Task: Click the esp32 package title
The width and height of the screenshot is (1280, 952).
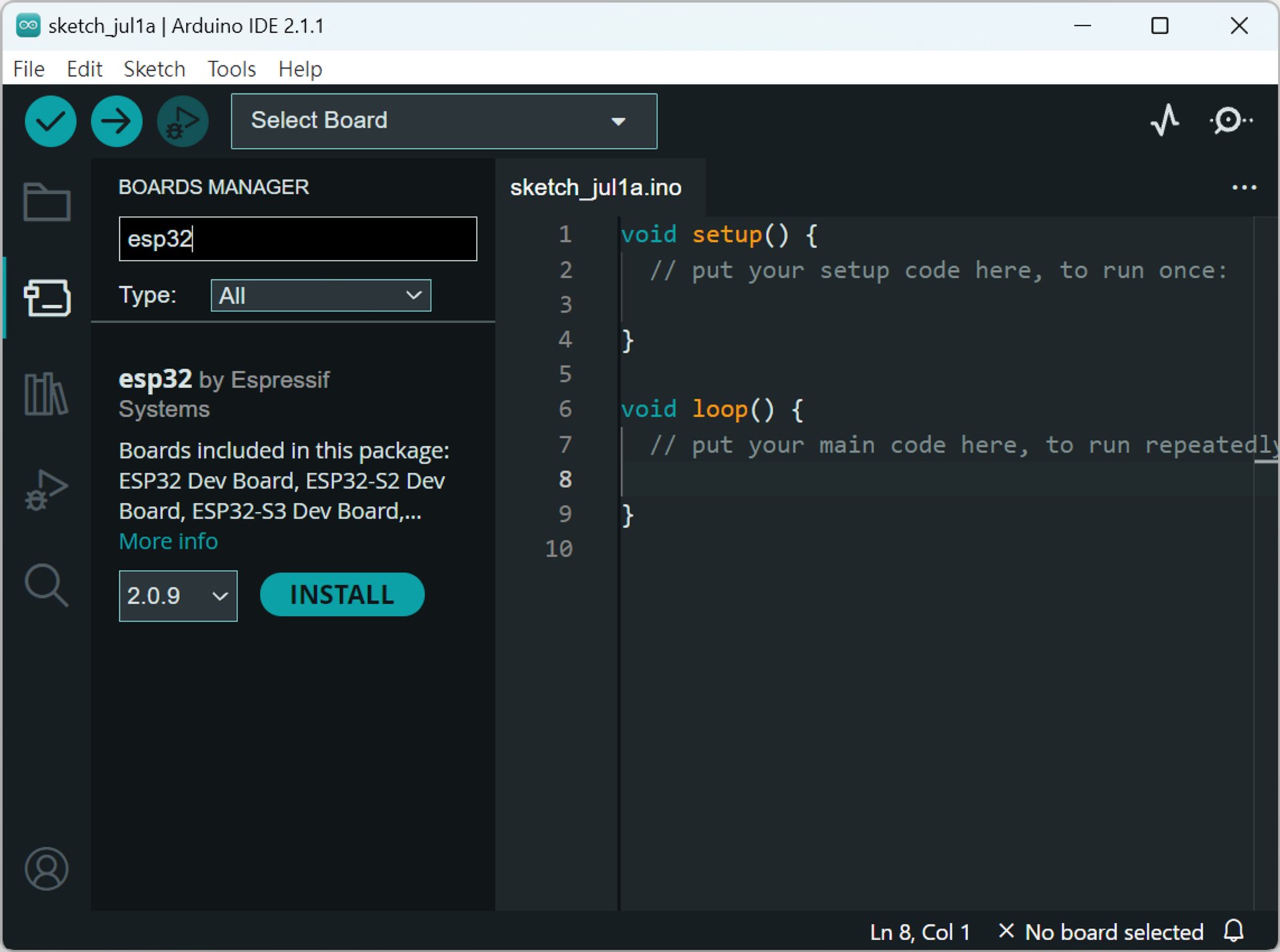Action: (155, 379)
